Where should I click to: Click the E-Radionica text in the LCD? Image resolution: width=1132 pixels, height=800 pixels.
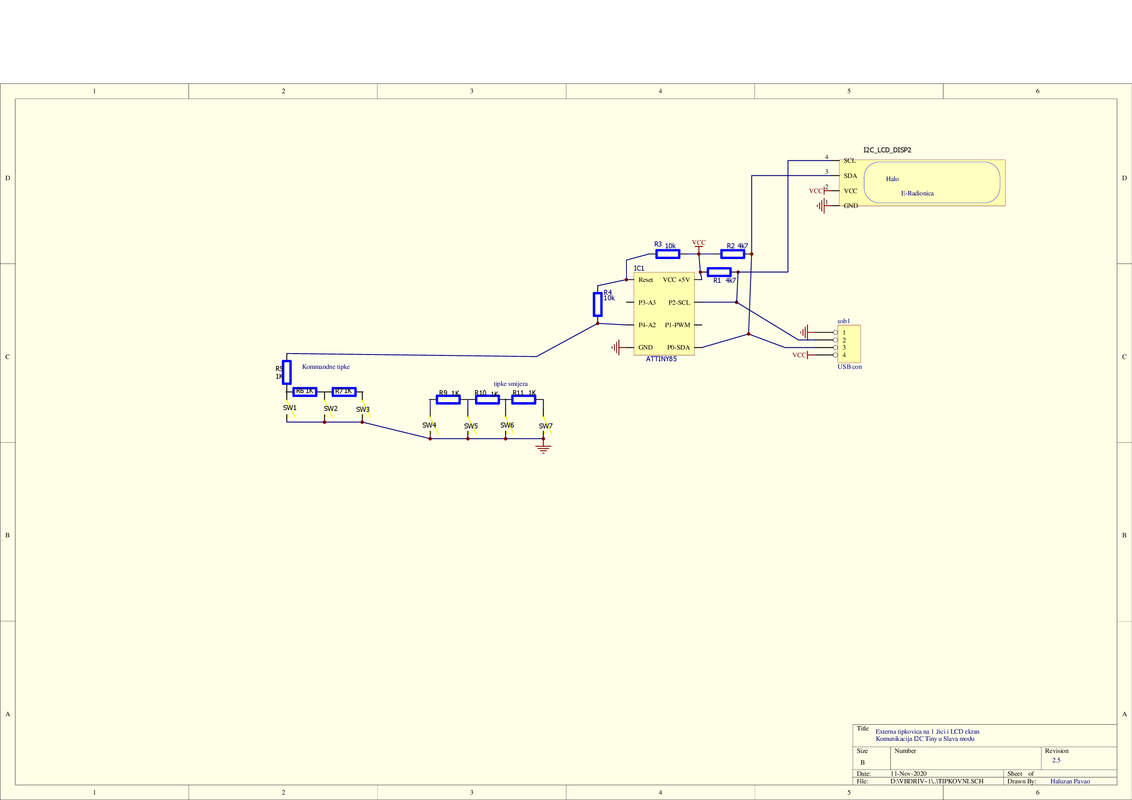click(x=918, y=194)
